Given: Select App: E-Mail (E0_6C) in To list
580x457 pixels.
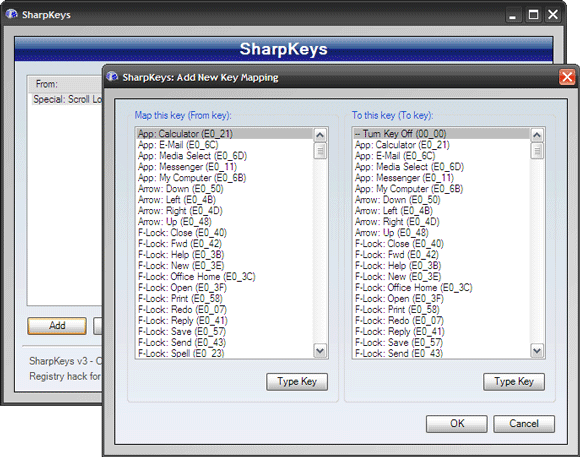Looking at the screenshot, I should click(442, 156).
